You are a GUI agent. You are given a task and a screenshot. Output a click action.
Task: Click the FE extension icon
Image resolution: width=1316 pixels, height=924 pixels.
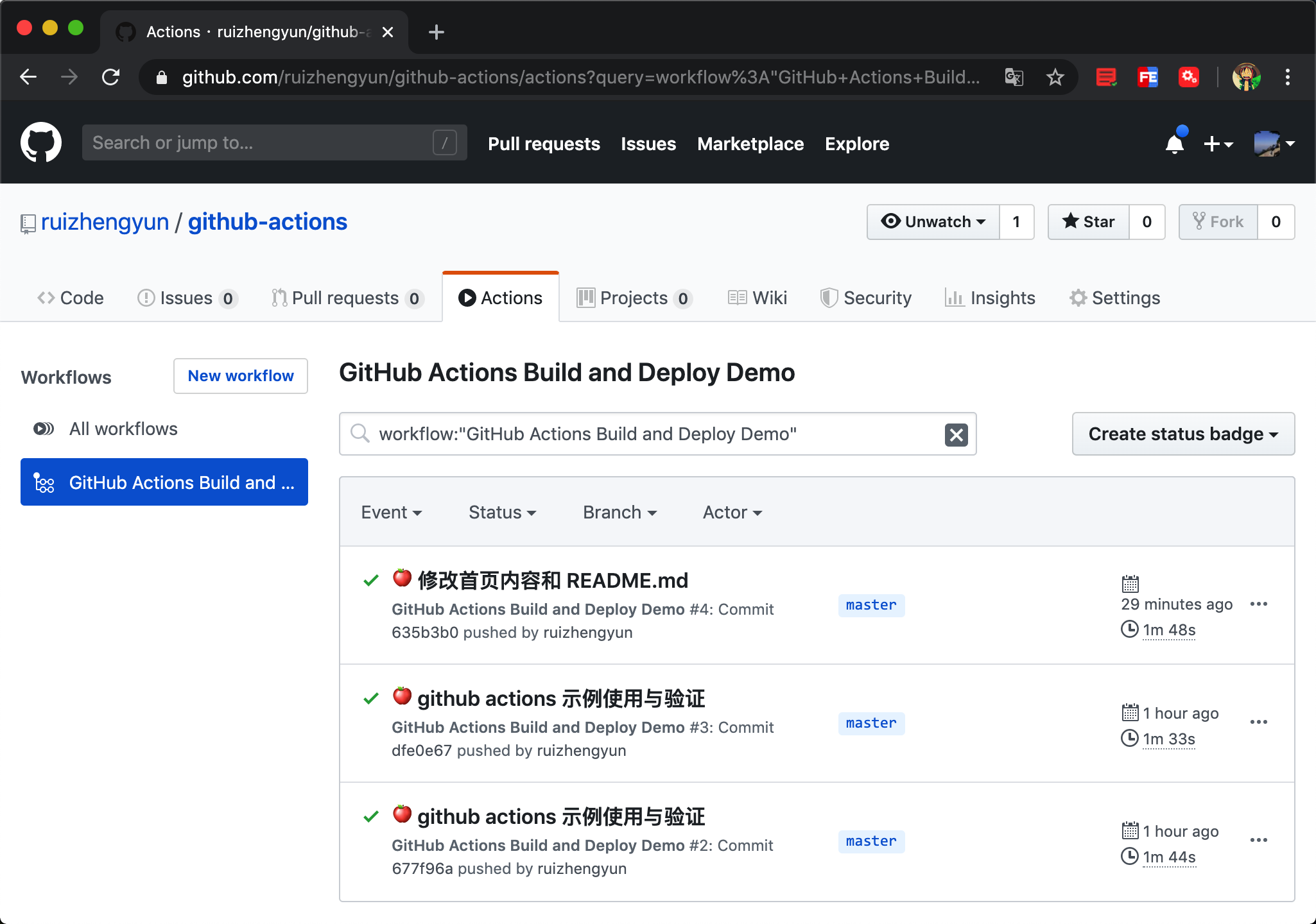pyautogui.click(x=1147, y=78)
